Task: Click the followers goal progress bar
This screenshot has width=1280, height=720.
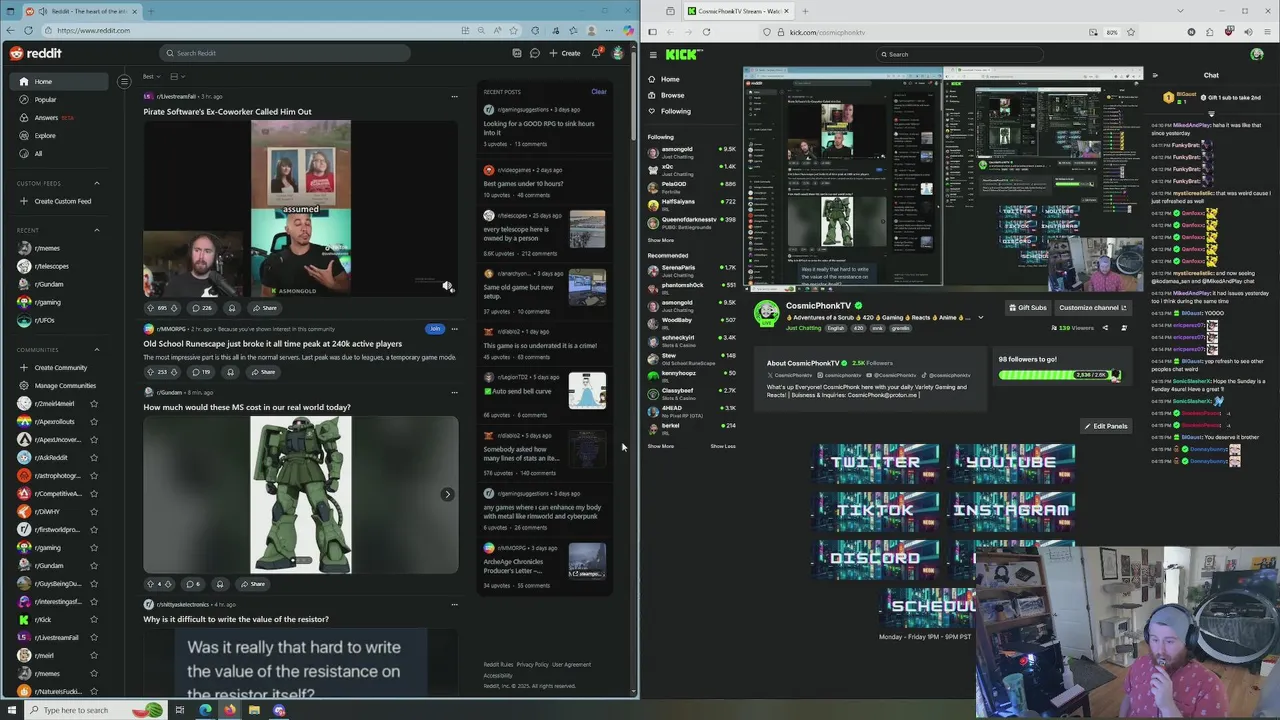Action: pos(1059,375)
